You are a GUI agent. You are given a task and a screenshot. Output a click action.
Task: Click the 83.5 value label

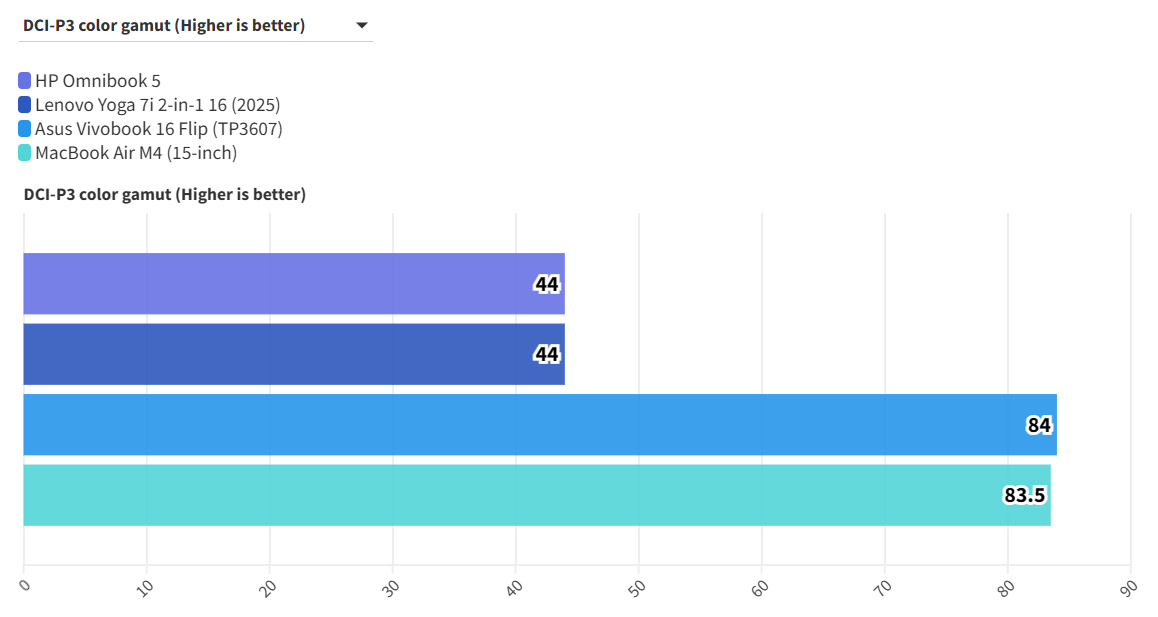(1025, 495)
